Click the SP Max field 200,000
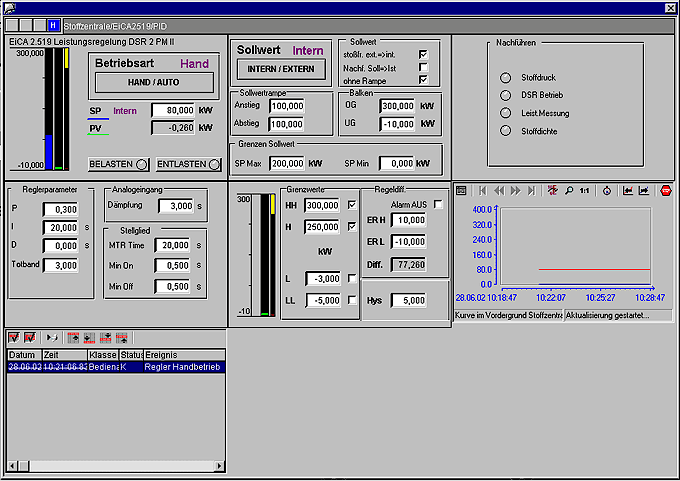680x481 pixels. tap(287, 164)
